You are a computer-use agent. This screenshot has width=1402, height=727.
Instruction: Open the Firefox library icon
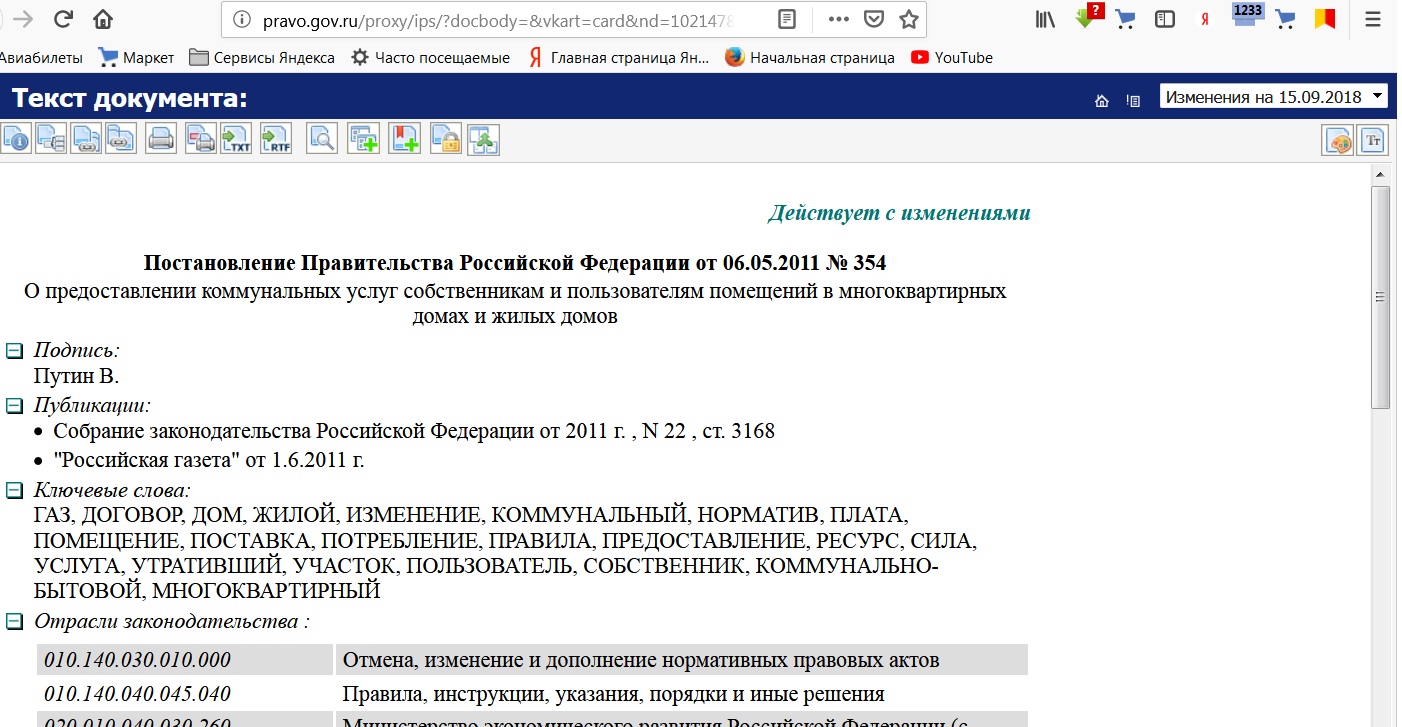[x=1046, y=19]
